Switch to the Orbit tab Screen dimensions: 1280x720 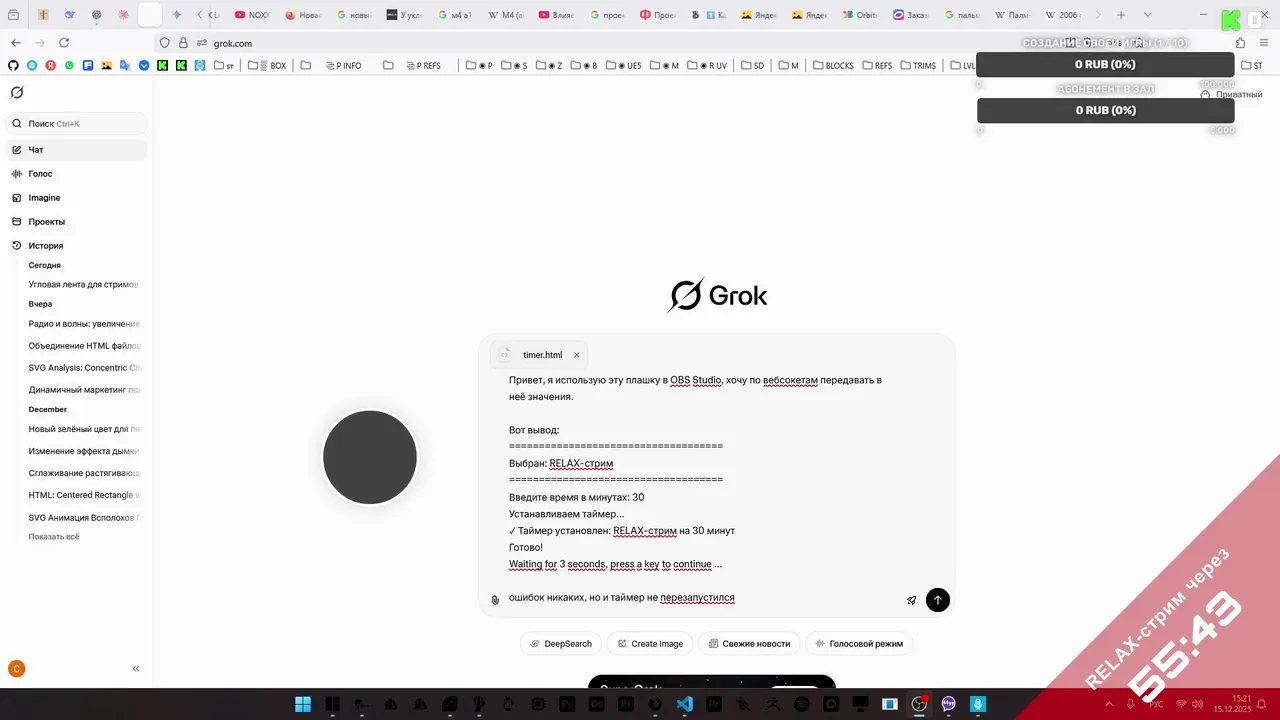click(860, 15)
